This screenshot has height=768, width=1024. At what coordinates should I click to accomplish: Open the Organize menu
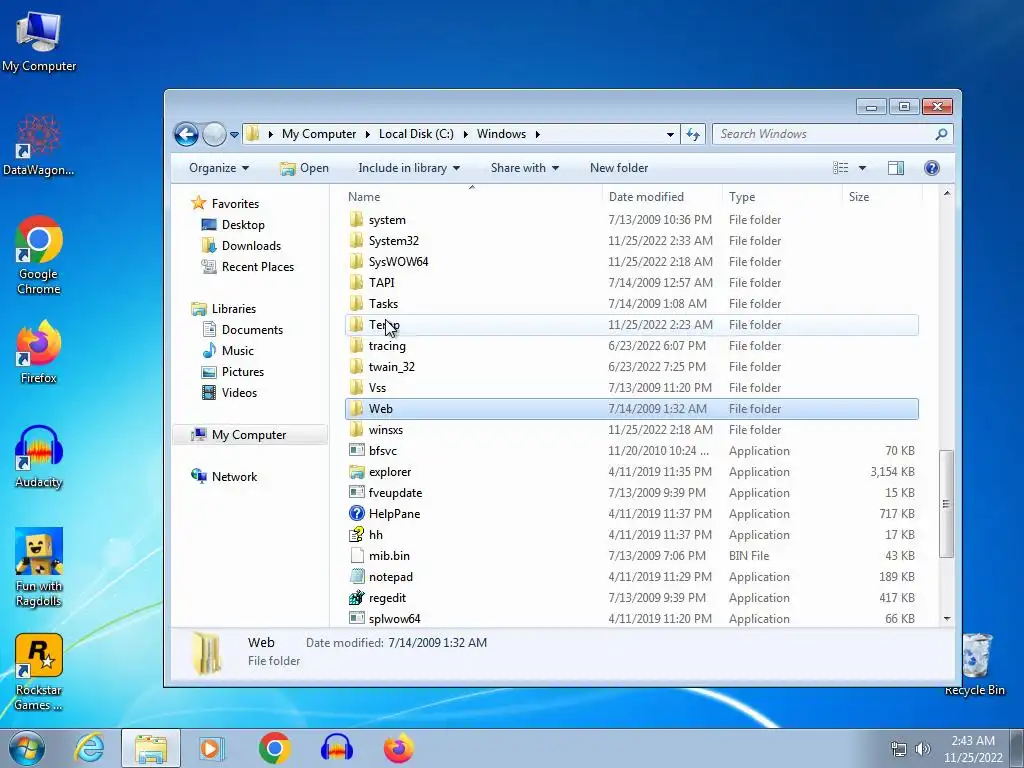pos(219,168)
